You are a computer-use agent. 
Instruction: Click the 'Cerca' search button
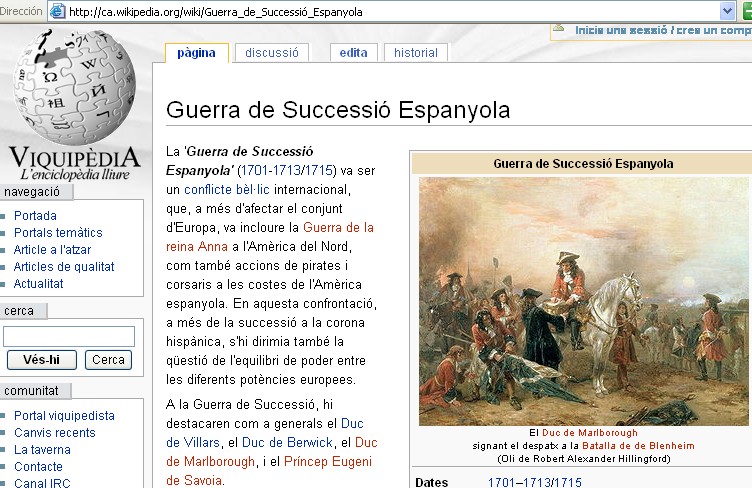[108, 360]
